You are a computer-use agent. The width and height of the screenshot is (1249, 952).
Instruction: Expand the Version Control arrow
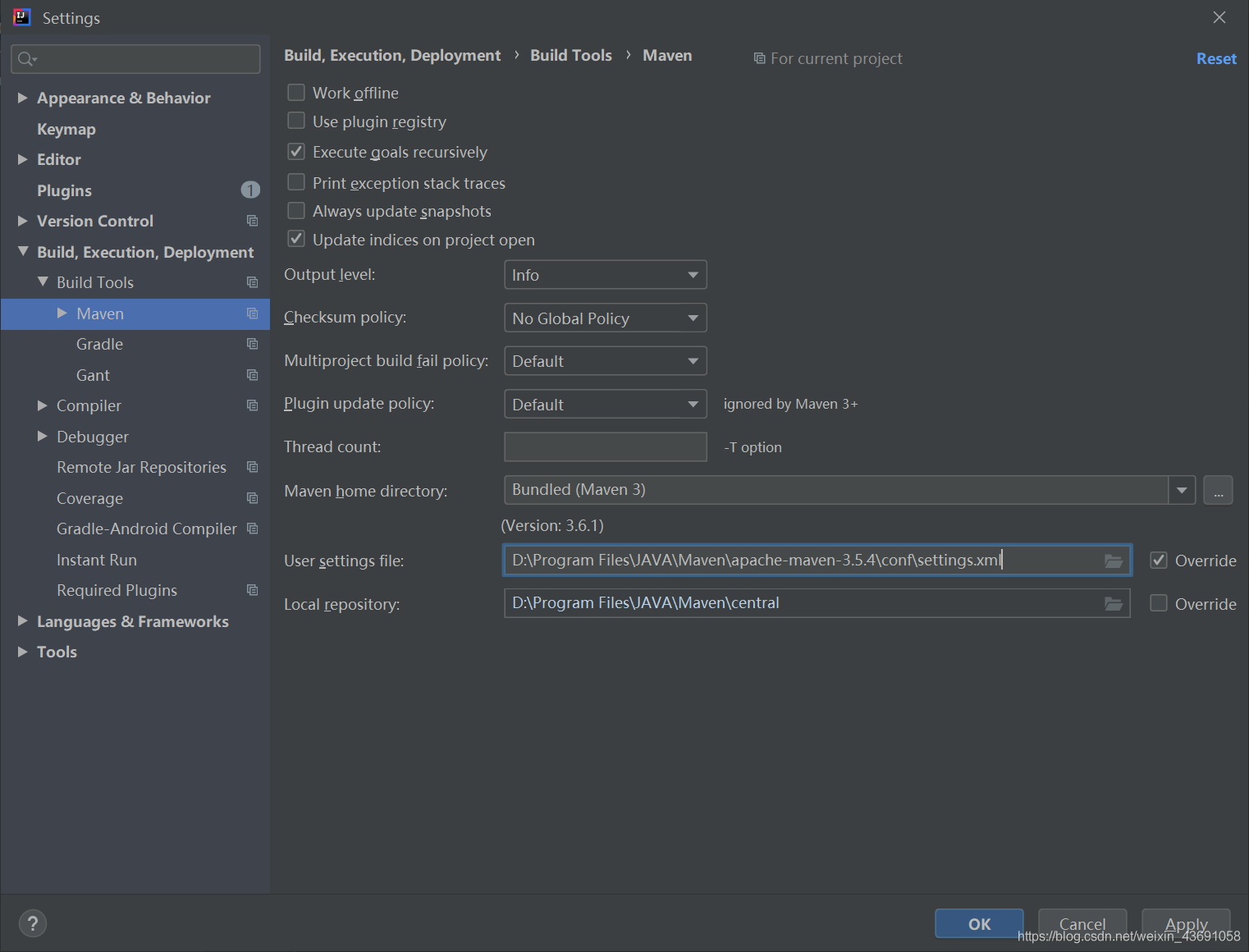(23, 221)
